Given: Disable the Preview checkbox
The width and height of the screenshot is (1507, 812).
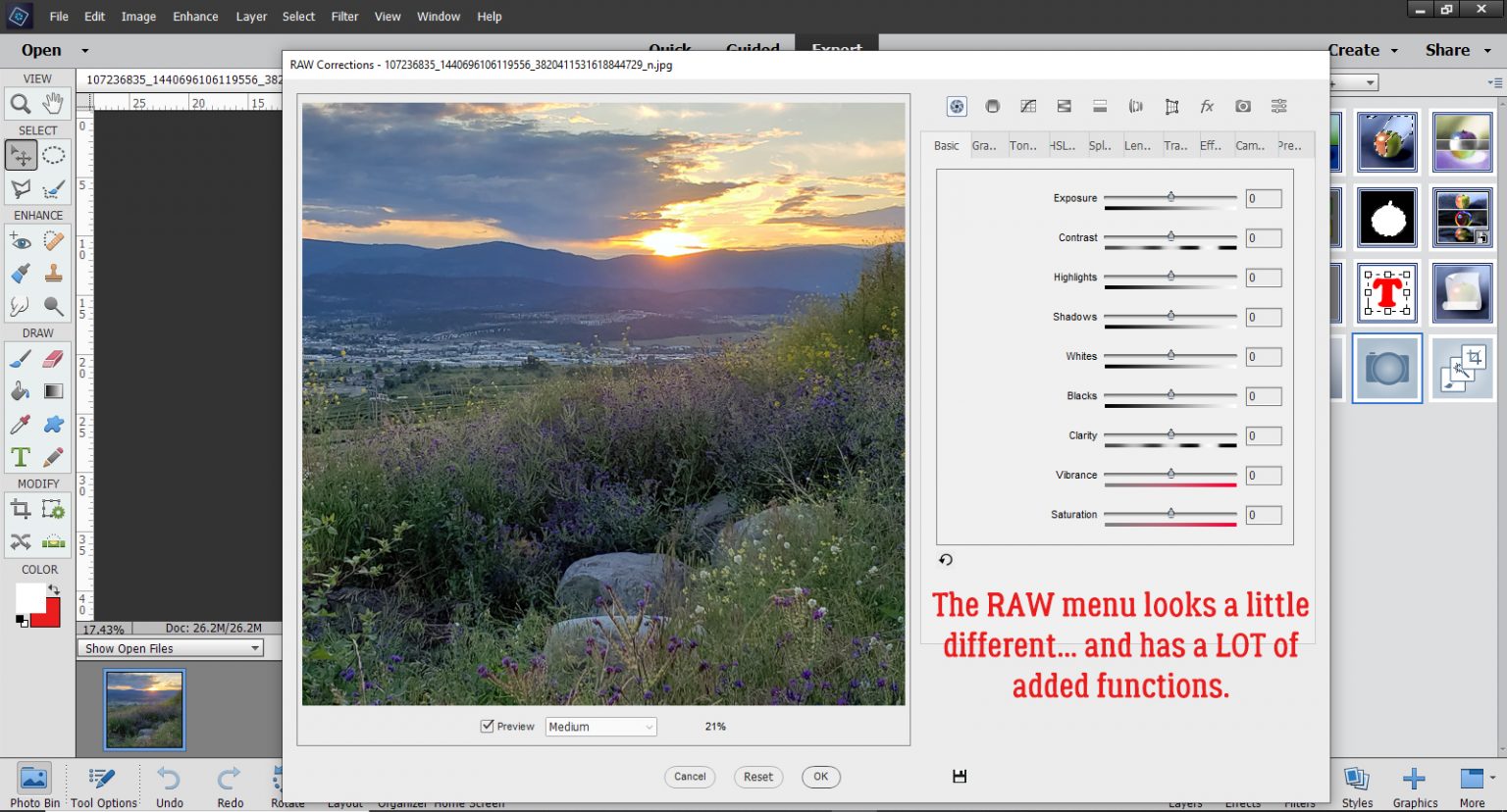Looking at the screenshot, I should pos(488,726).
